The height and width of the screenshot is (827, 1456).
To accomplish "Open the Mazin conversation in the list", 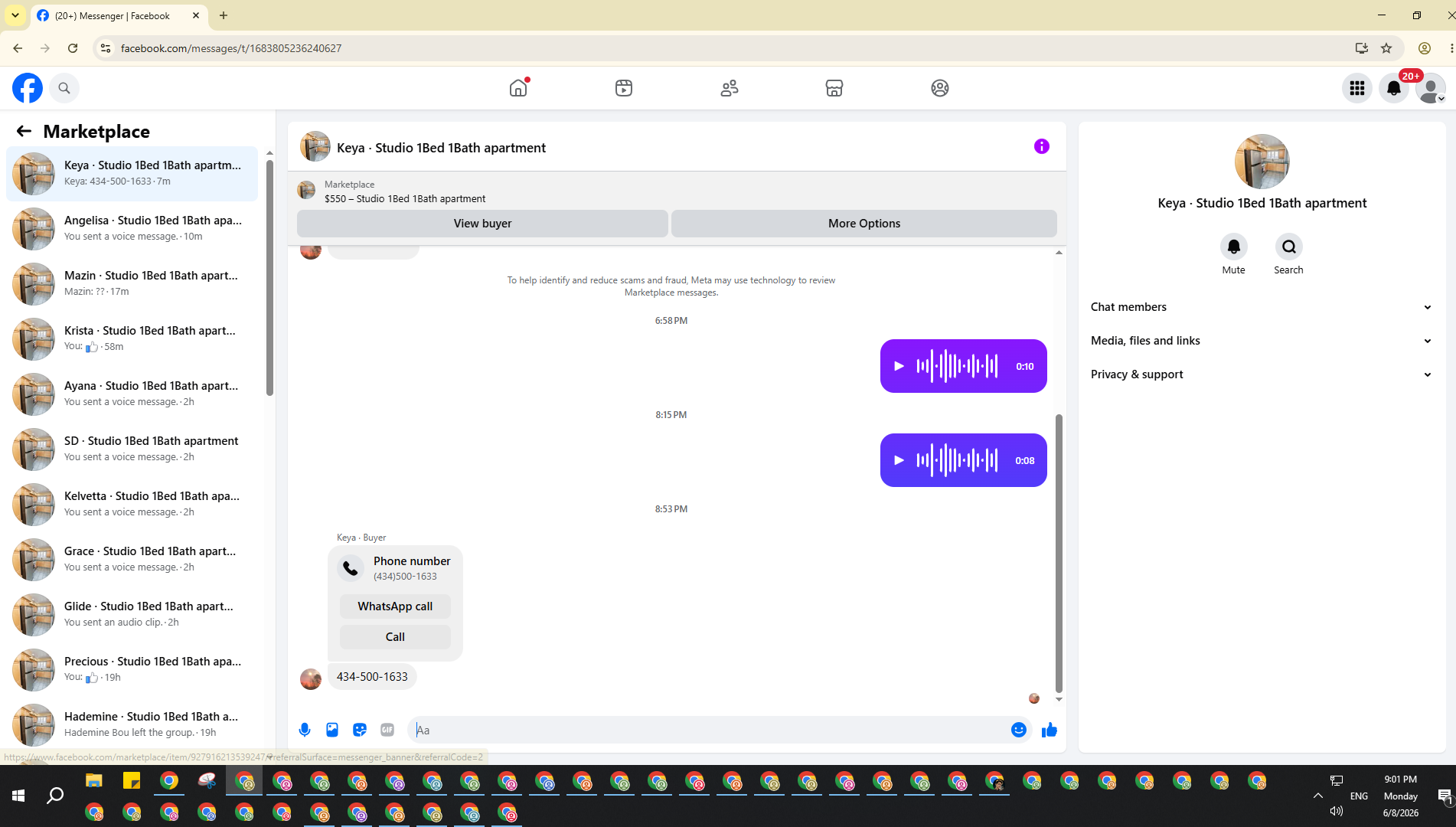I will coord(132,284).
